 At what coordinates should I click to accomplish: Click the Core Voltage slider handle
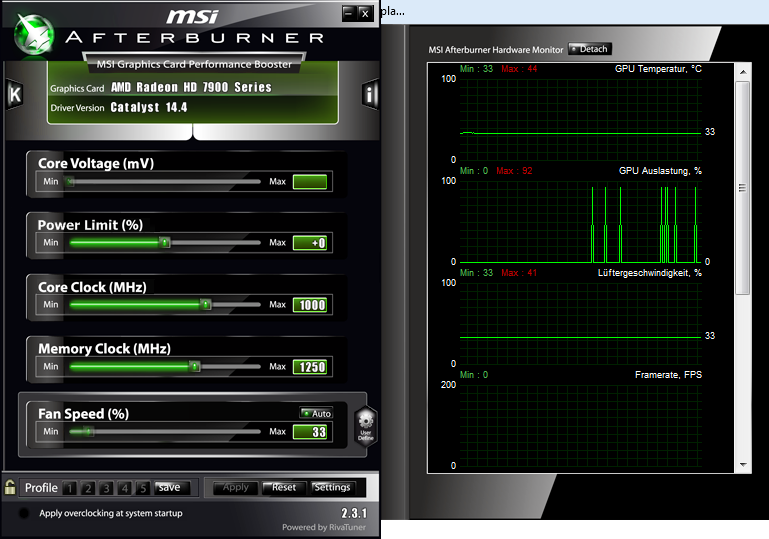click(70, 181)
